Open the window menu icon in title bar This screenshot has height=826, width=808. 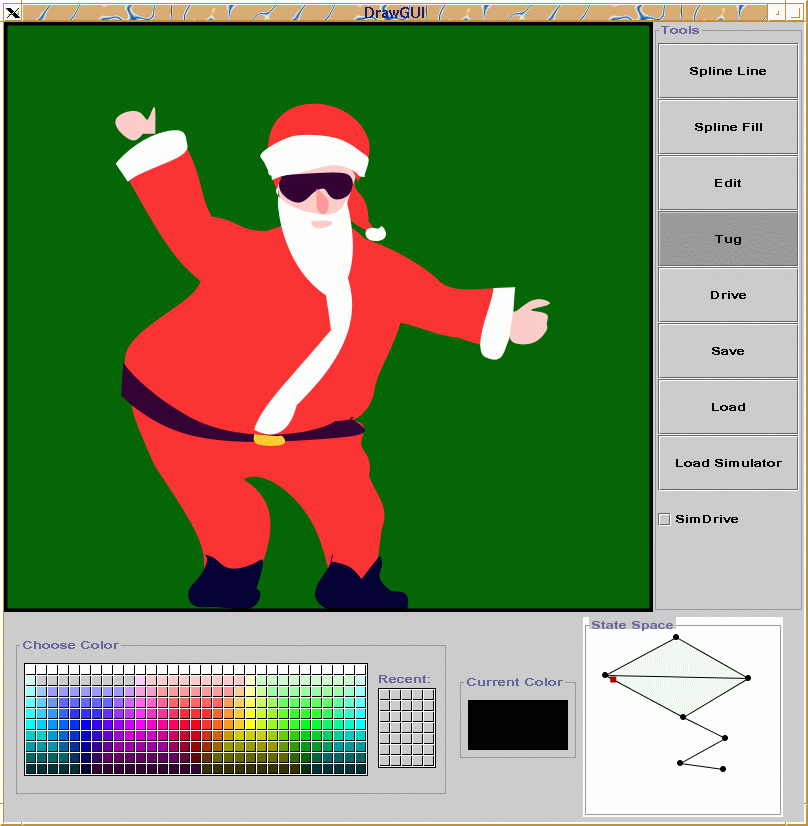[x=13, y=13]
